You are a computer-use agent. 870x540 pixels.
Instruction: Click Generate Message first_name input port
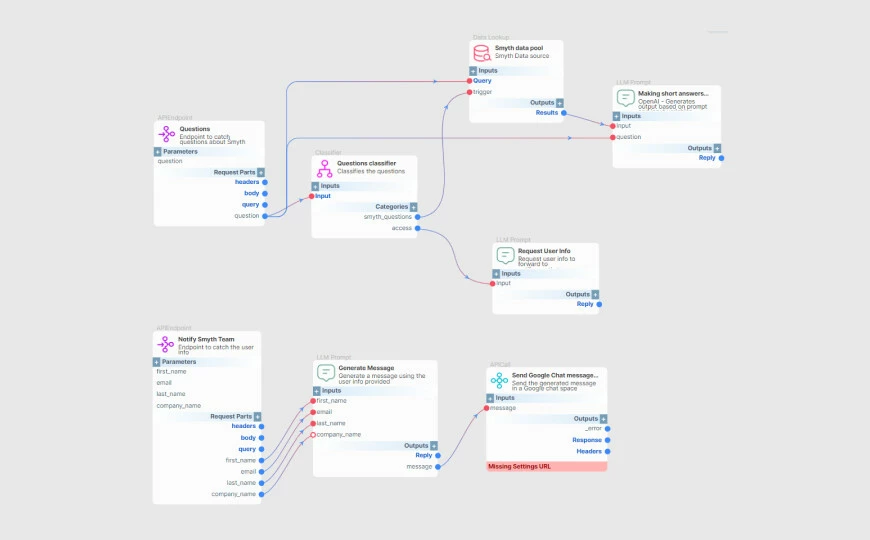coord(313,401)
